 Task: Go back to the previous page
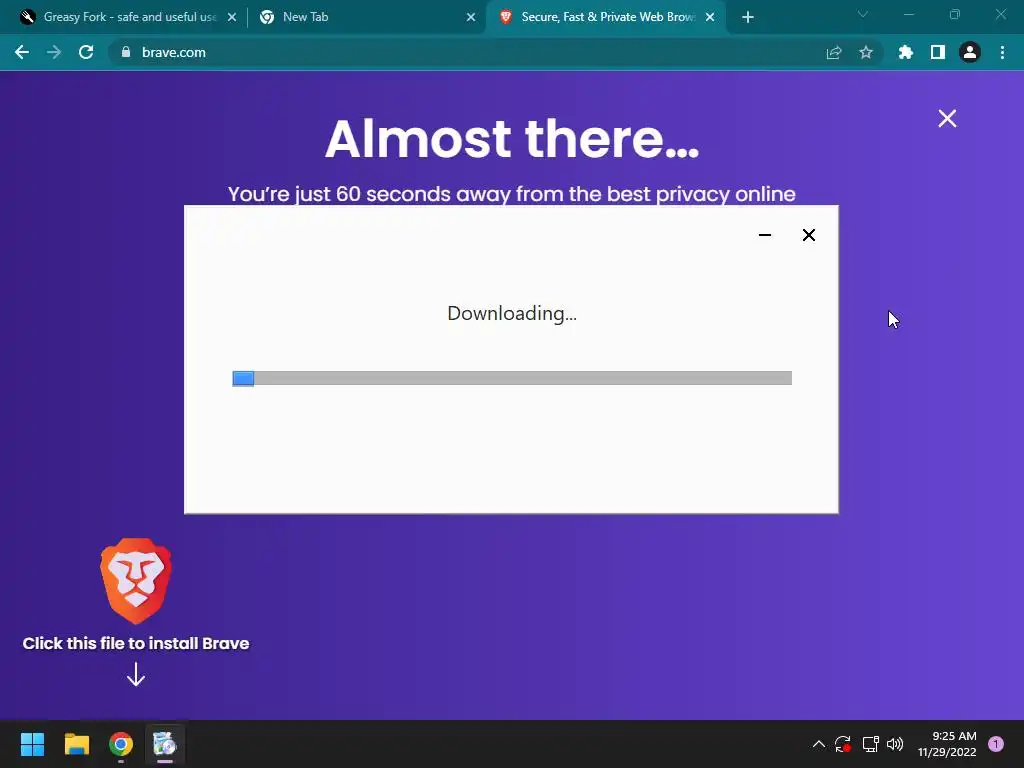[22, 52]
